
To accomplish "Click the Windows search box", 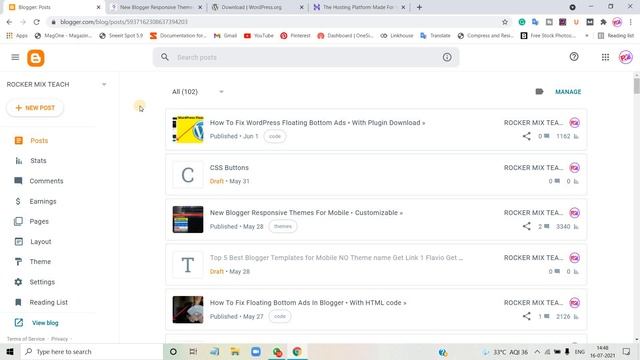I will point(91,351).
